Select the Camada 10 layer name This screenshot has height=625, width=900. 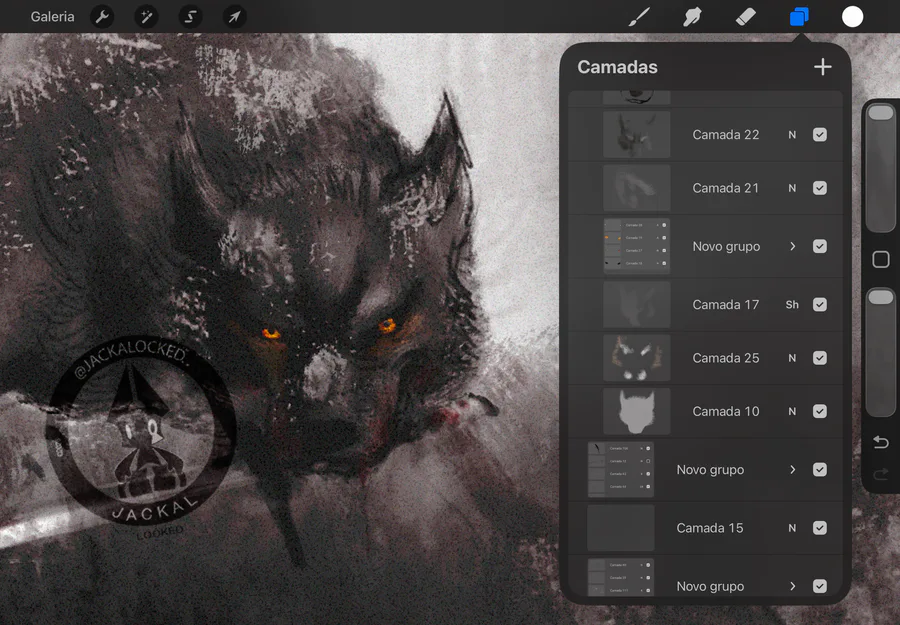(x=726, y=412)
